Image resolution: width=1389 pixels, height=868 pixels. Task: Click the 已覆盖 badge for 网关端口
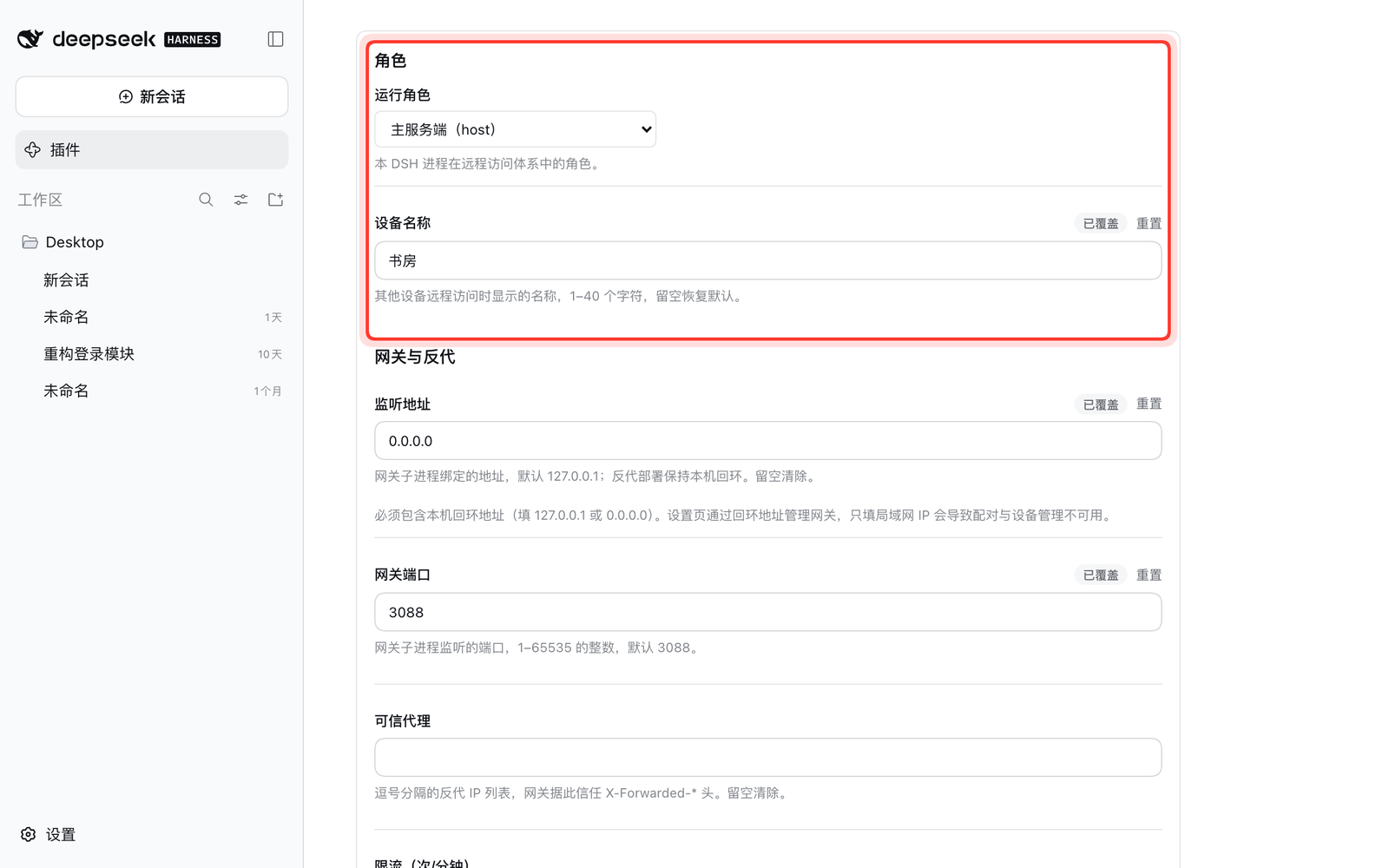[1101, 575]
